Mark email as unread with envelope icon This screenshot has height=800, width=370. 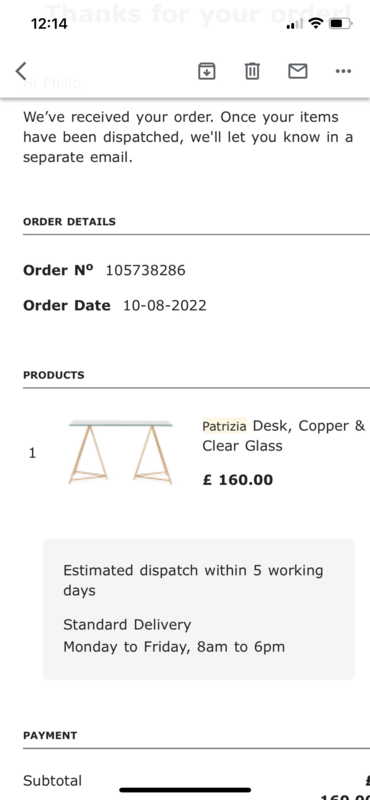(298, 71)
